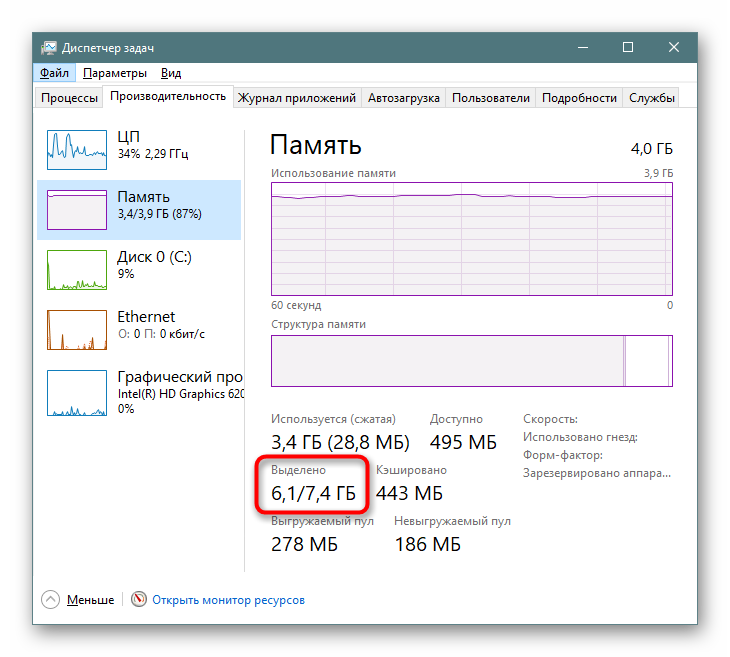Click the Структура памяти composition bar

pos(472,361)
